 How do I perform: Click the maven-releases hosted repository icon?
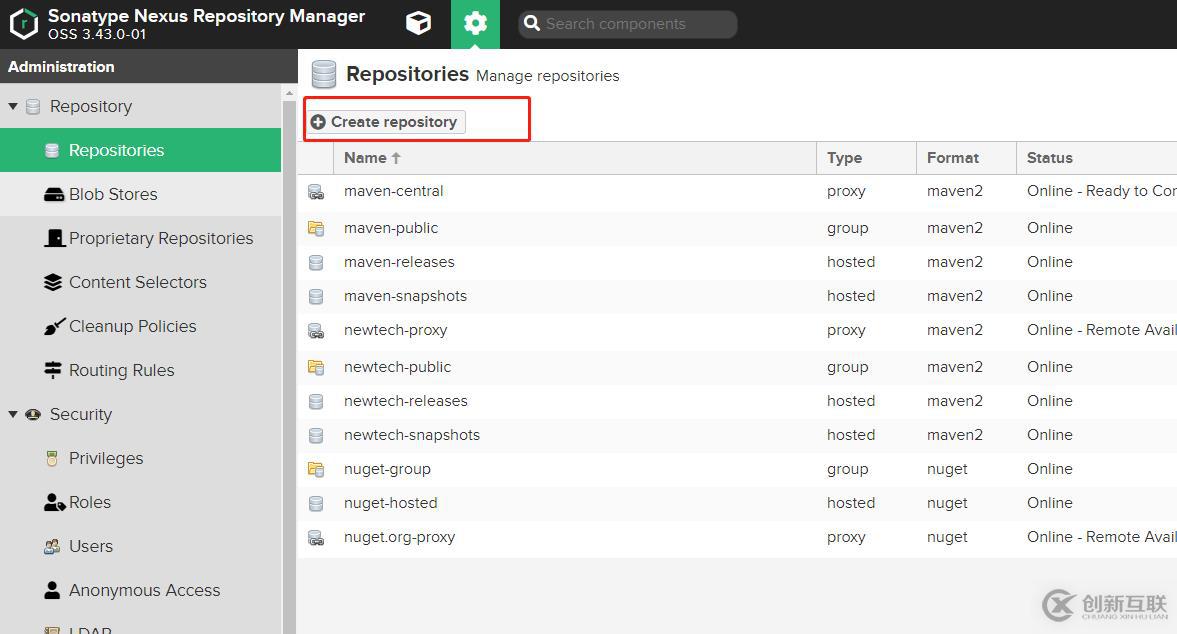pos(316,263)
